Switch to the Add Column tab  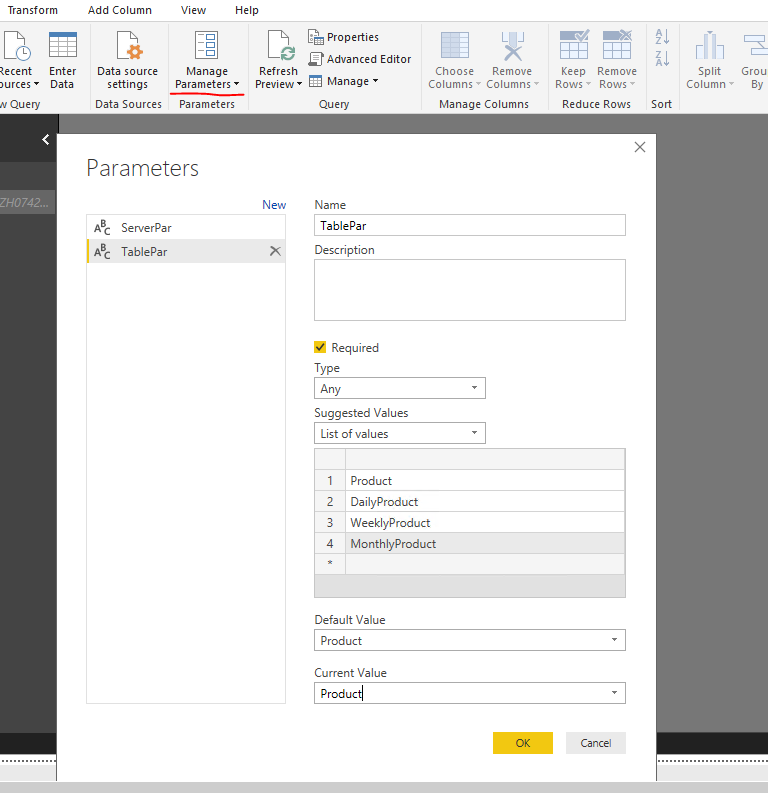pyautogui.click(x=120, y=10)
